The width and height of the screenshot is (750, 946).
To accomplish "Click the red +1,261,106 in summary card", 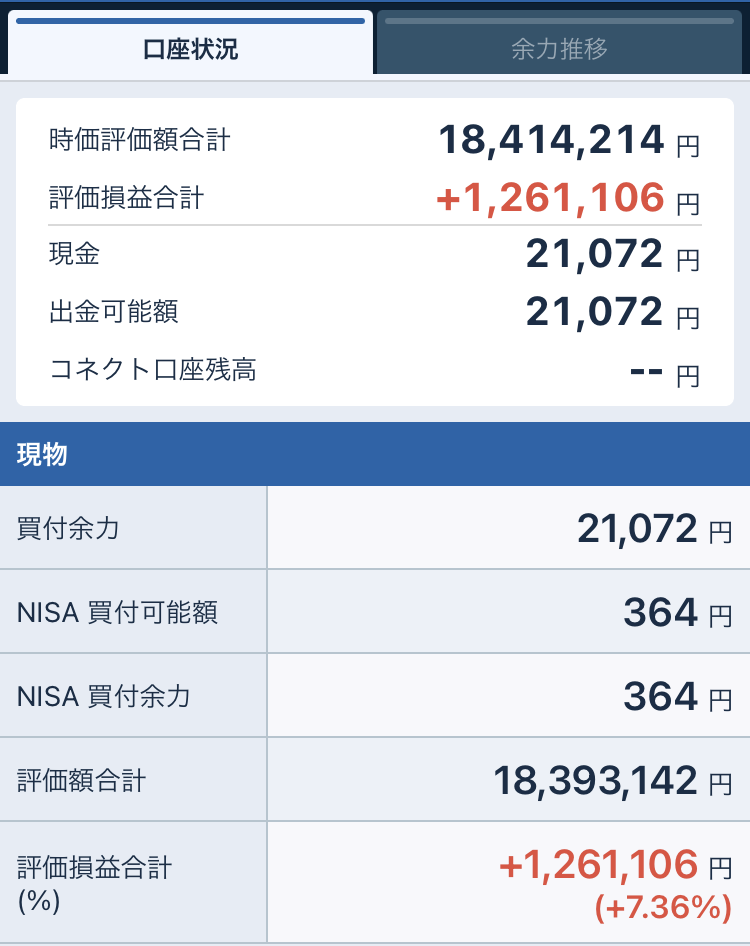I will [x=551, y=198].
